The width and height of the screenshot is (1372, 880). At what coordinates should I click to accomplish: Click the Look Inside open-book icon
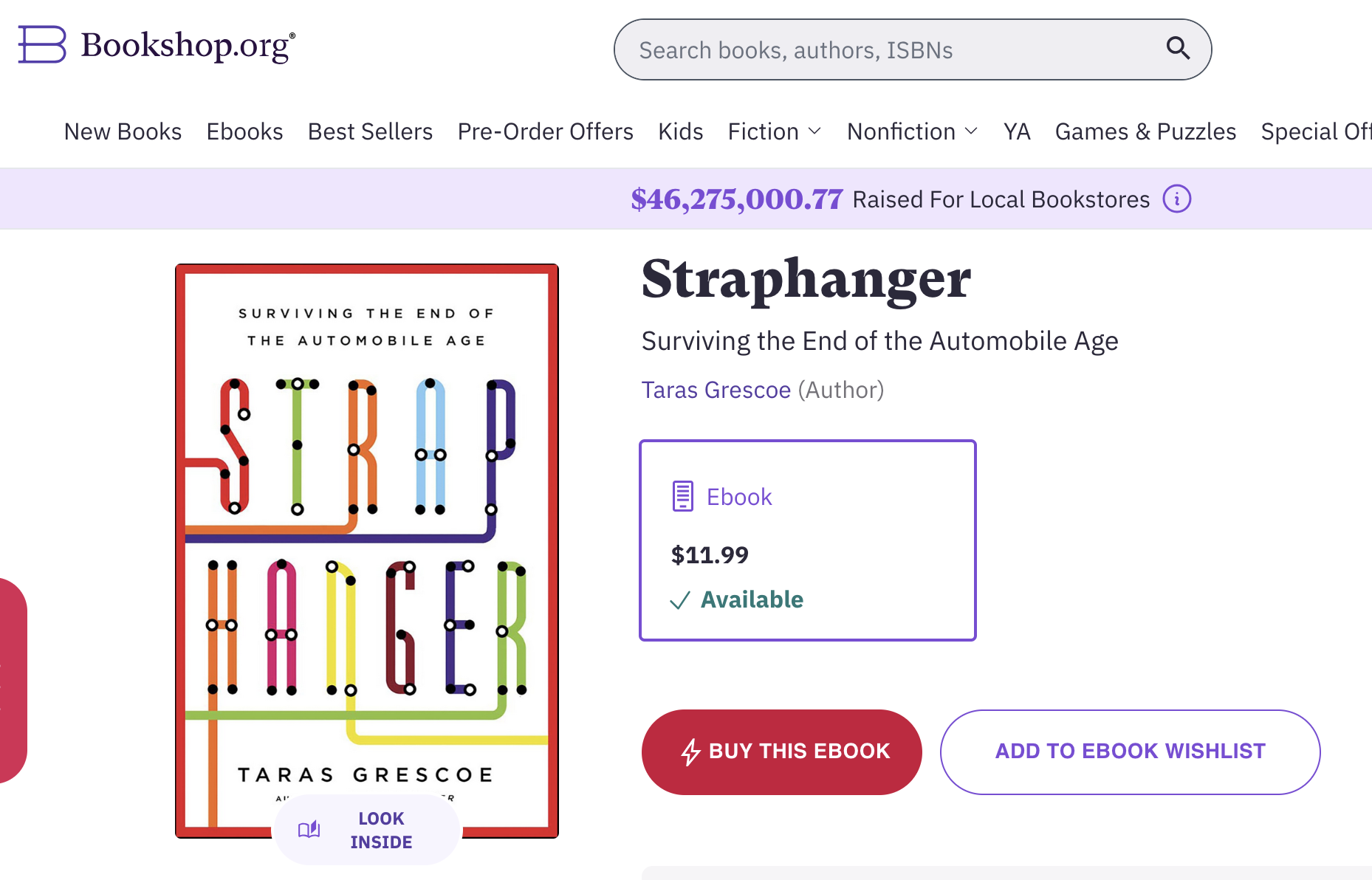tap(309, 829)
